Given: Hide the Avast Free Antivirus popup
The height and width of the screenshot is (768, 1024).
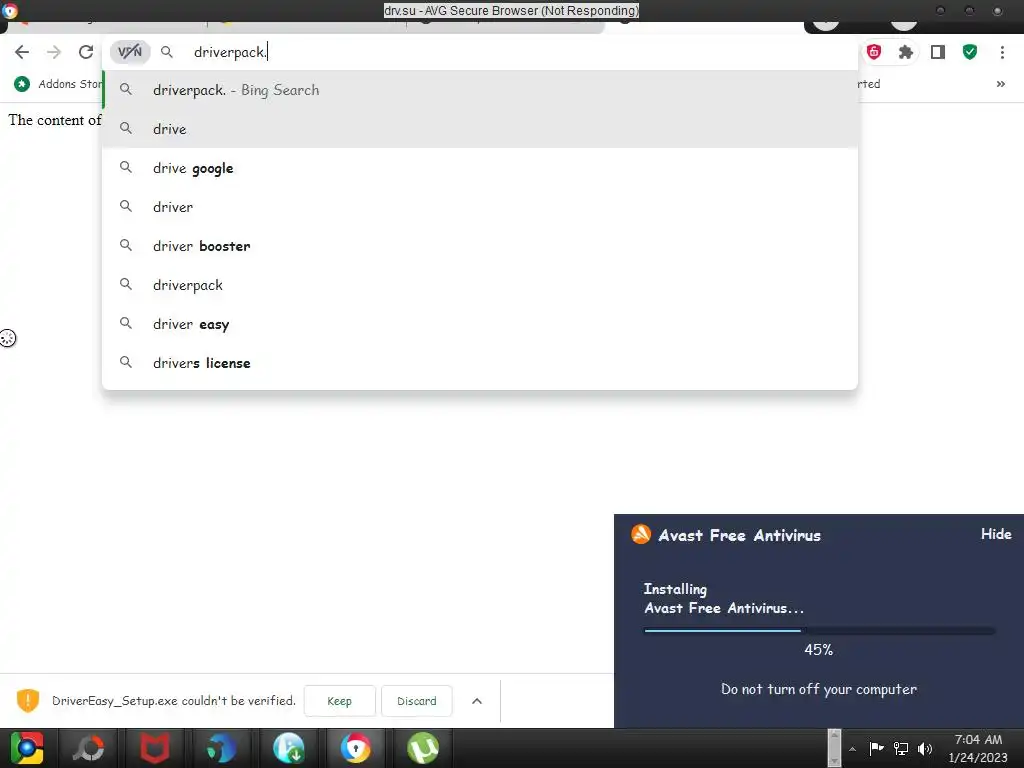Looking at the screenshot, I should point(996,534).
